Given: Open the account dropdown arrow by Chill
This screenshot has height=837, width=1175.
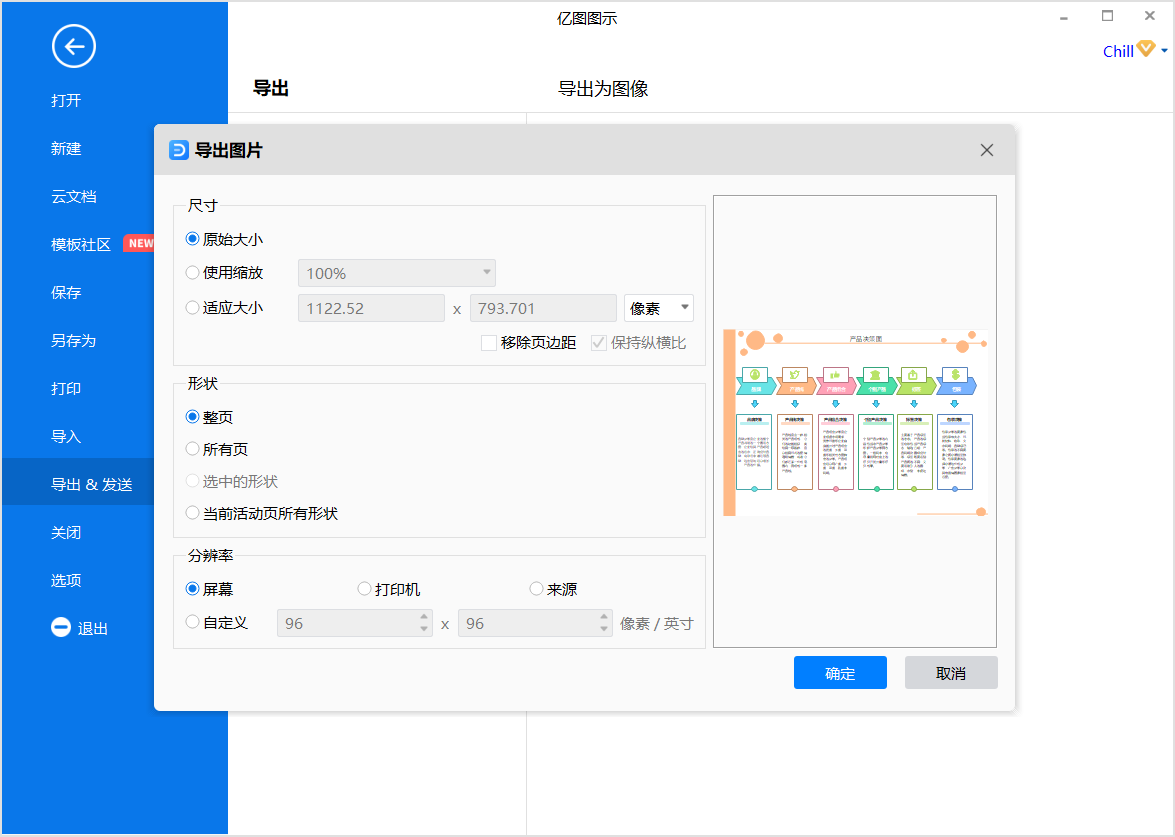Looking at the screenshot, I should 1164,50.
